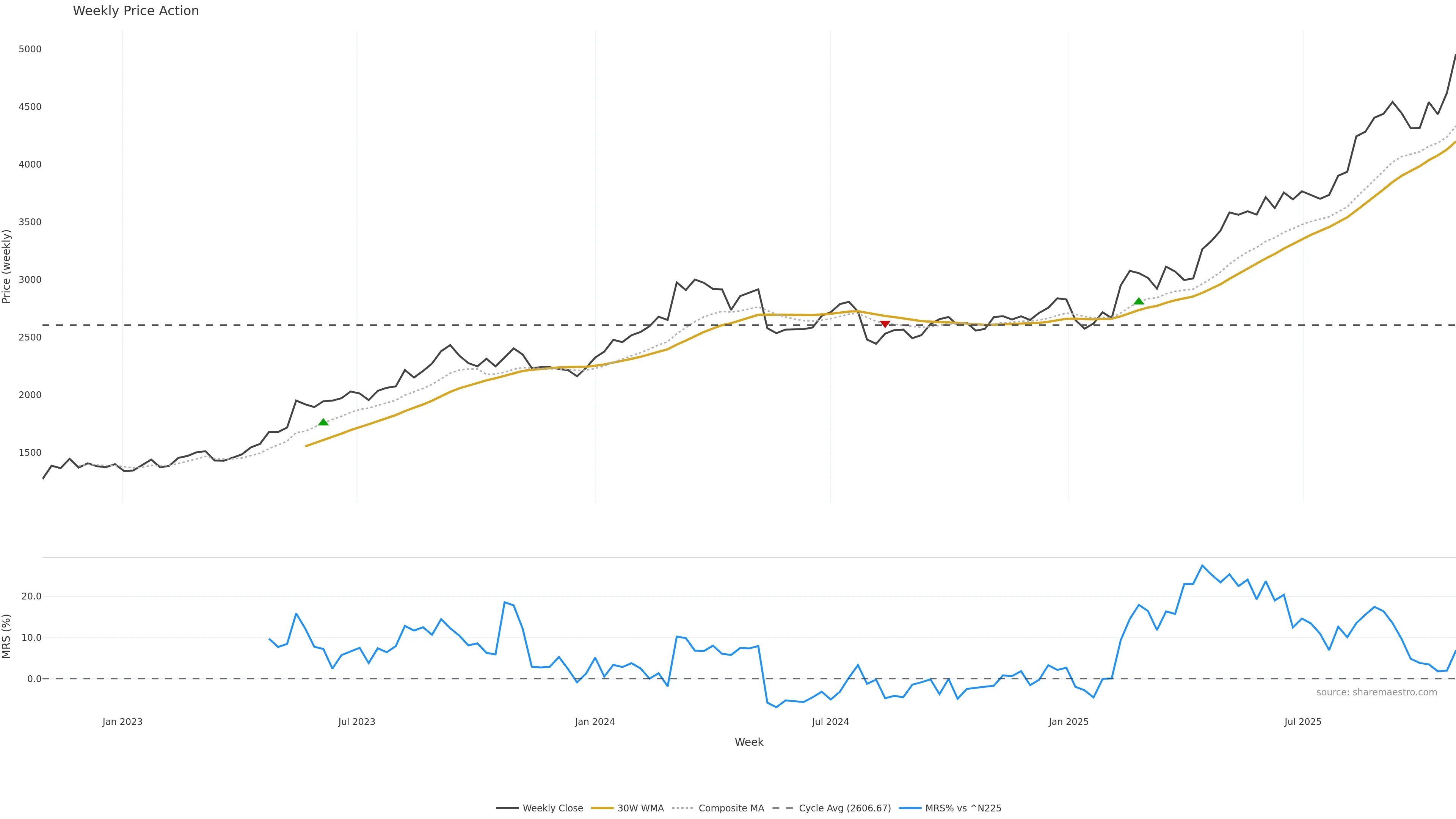Open the sharemaestro.com source link
This screenshot has height=819, width=1456.
point(1376,692)
